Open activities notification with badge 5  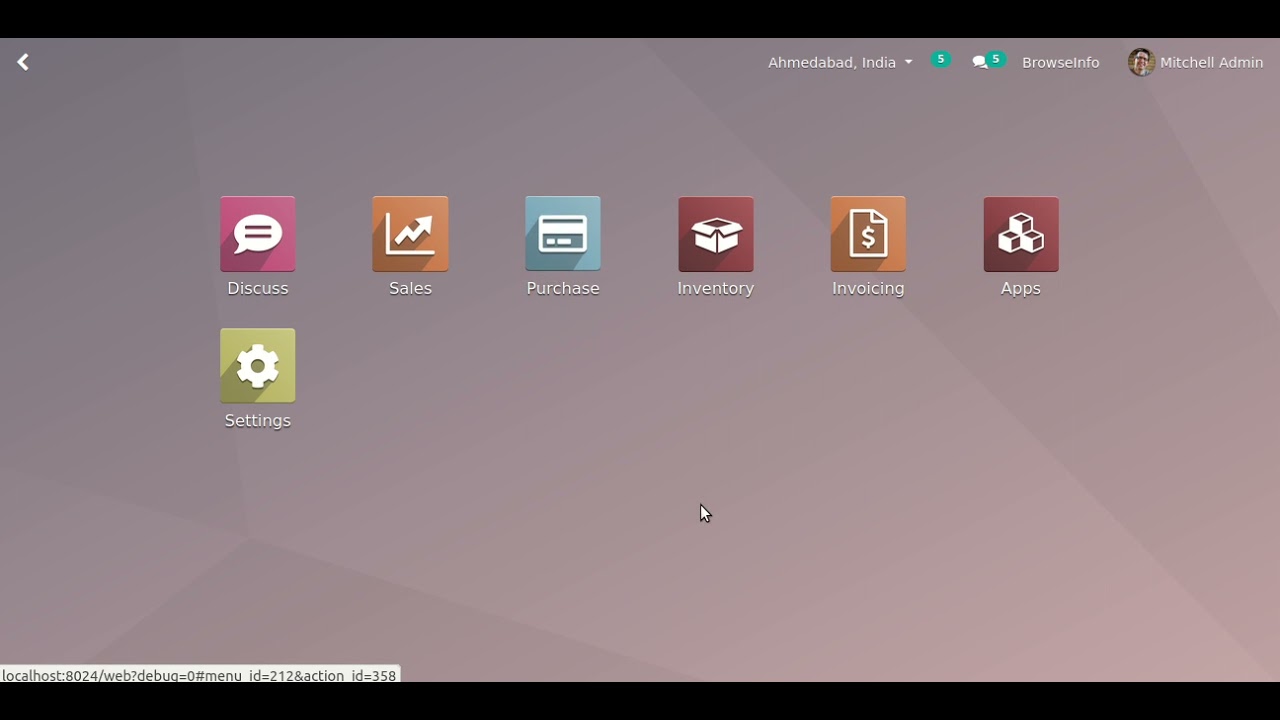(x=941, y=60)
